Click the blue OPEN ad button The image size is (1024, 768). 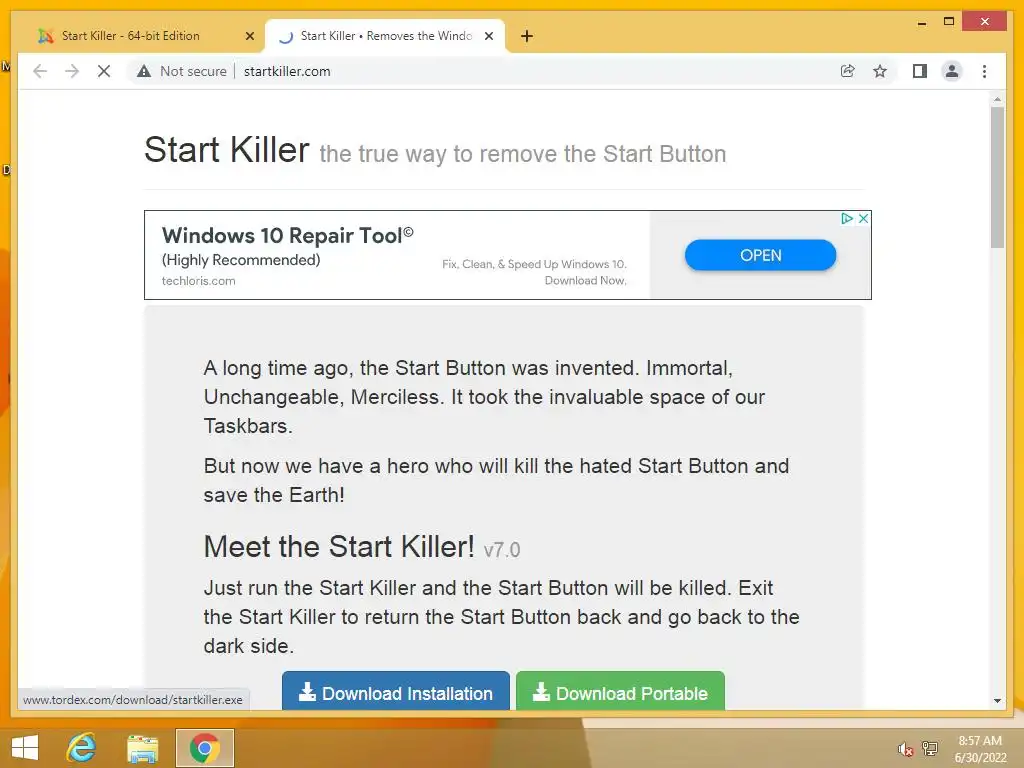[760, 255]
